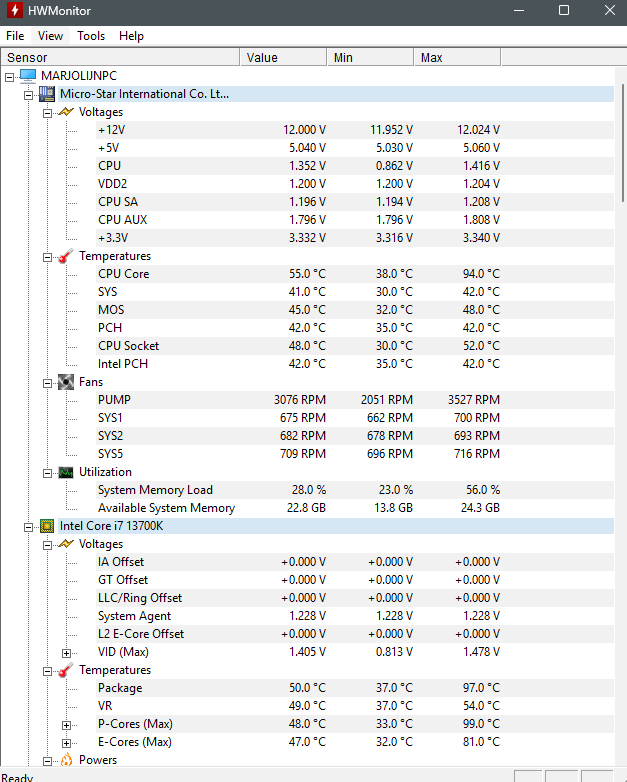Image resolution: width=627 pixels, height=782 pixels.
Task: Click the Powers flame icon
Action: 66,760
